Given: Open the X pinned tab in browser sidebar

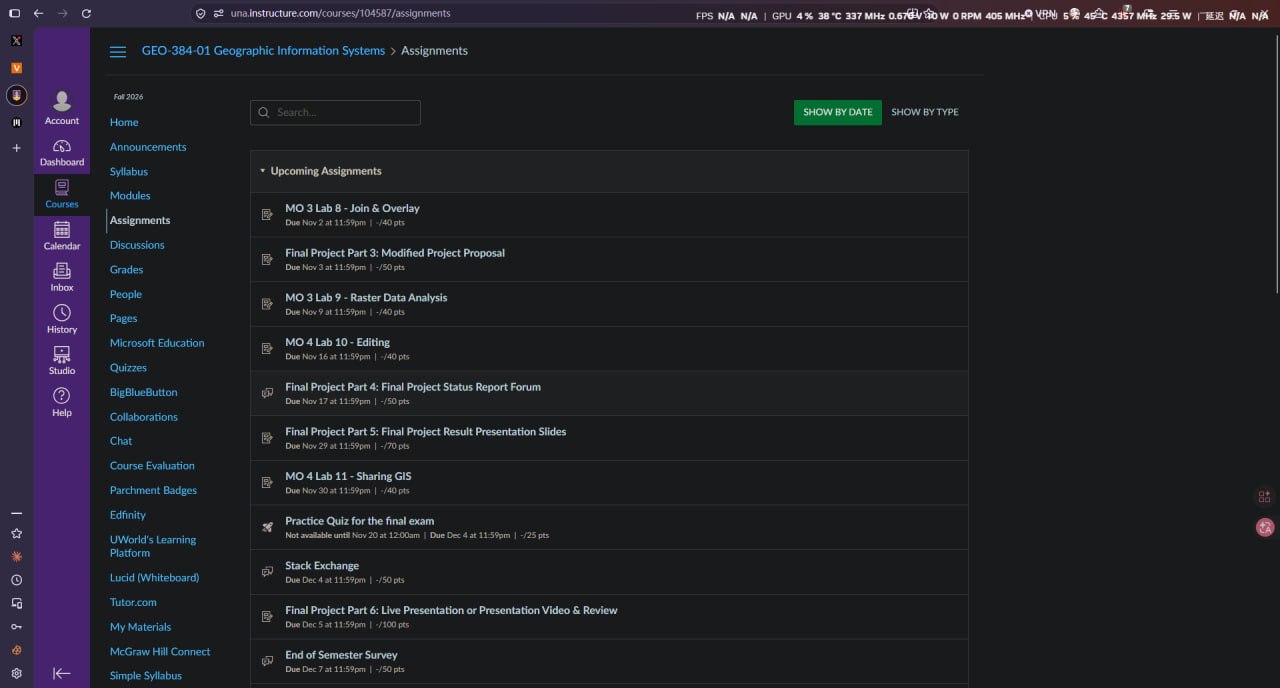Looking at the screenshot, I should pos(16,41).
